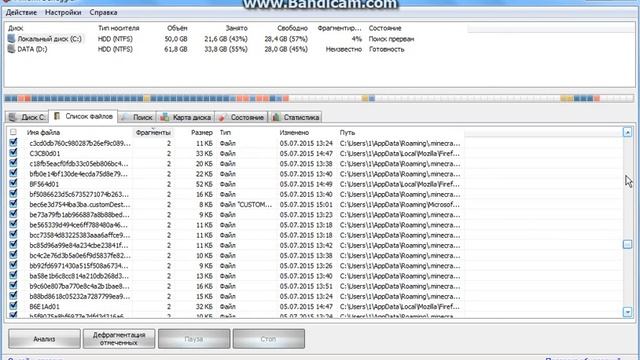Uncheck the file c3cd0db760c980287b26ef9c089...
640x360 pixels.
[x=13, y=142]
